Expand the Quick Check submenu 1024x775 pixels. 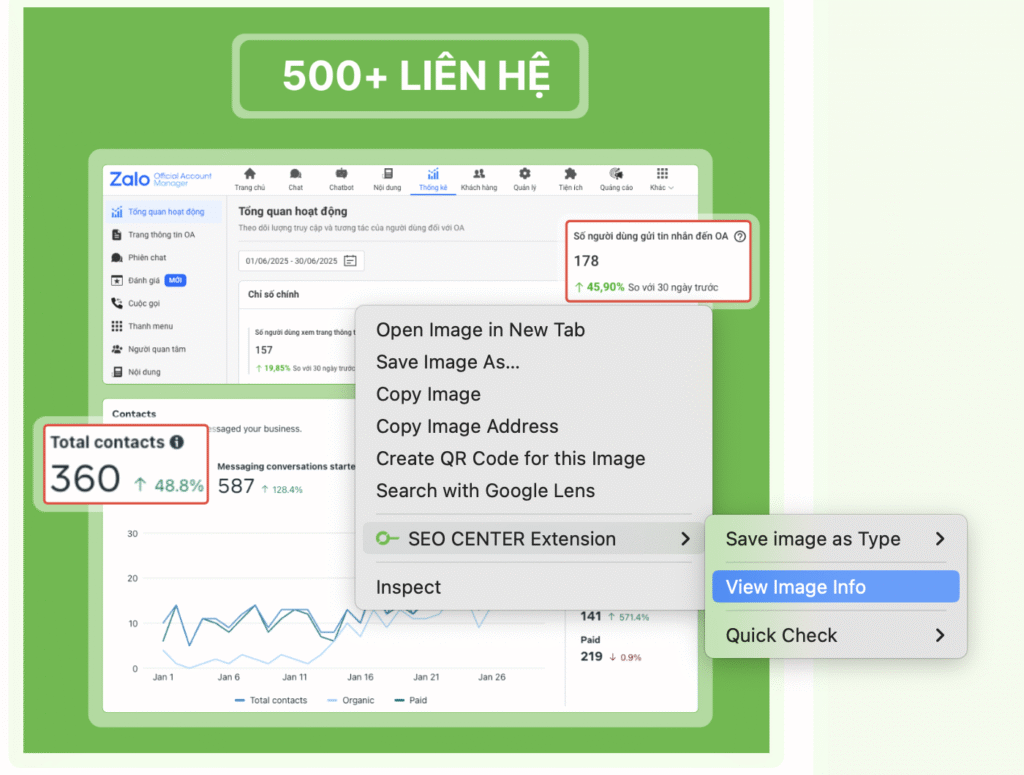[835, 635]
